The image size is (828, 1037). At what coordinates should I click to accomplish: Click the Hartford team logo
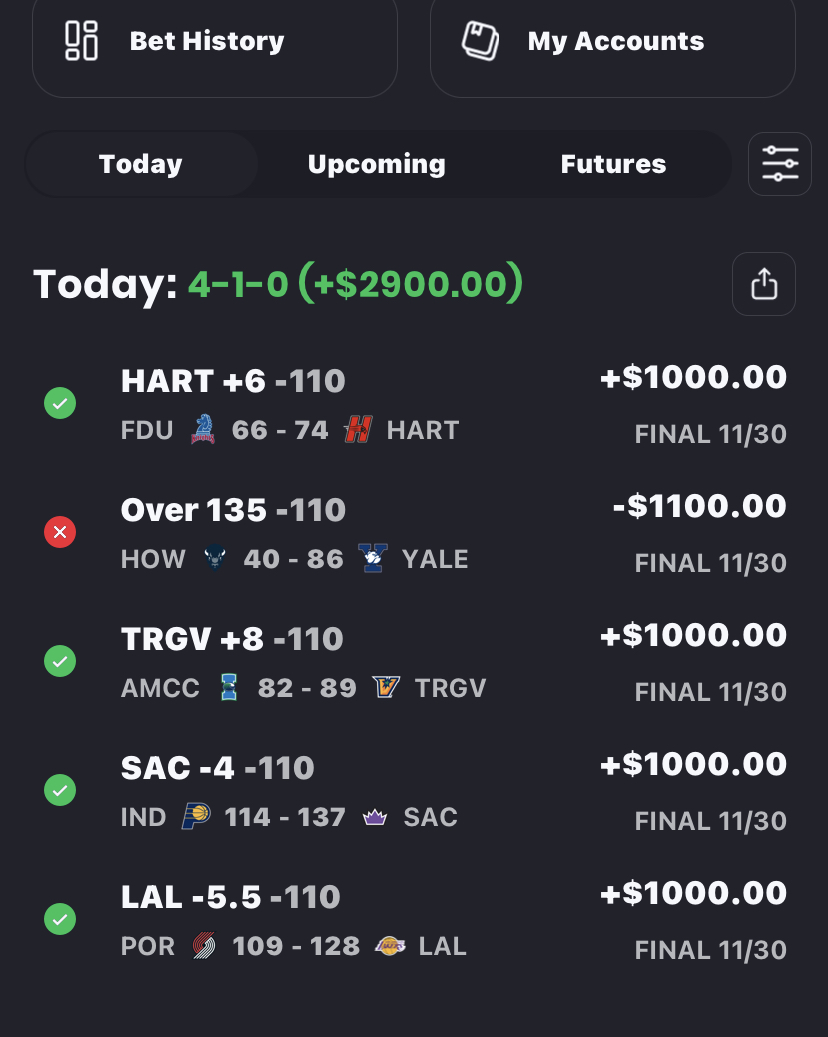[358, 430]
